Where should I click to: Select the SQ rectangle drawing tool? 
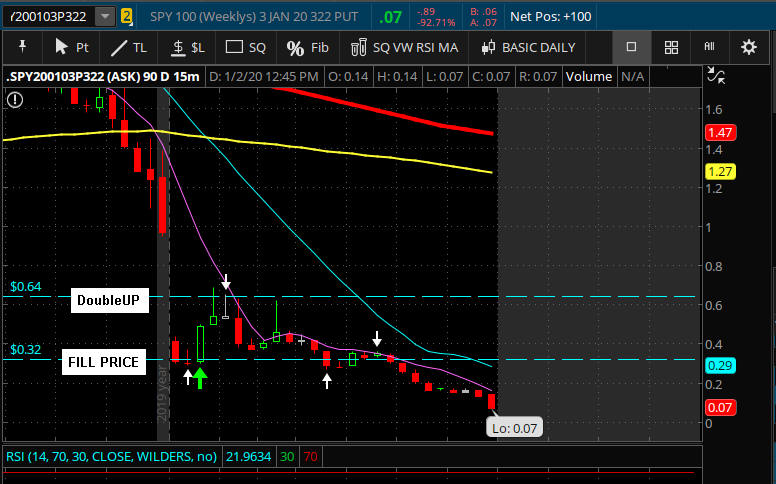coord(246,48)
